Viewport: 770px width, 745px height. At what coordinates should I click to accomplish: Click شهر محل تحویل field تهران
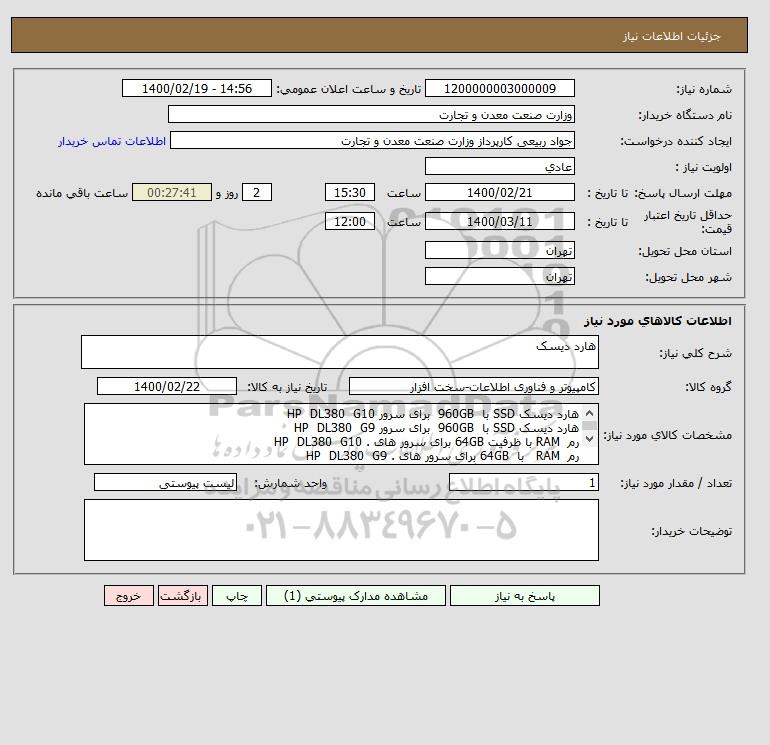pos(499,276)
